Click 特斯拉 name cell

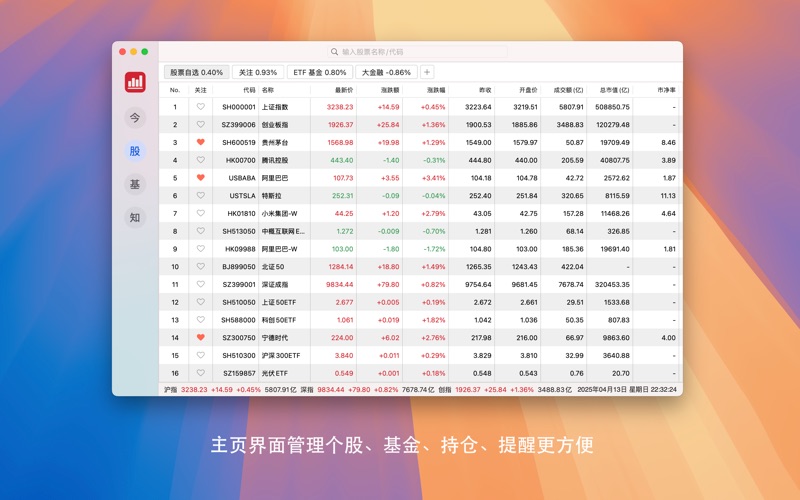(x=271, y=195)
